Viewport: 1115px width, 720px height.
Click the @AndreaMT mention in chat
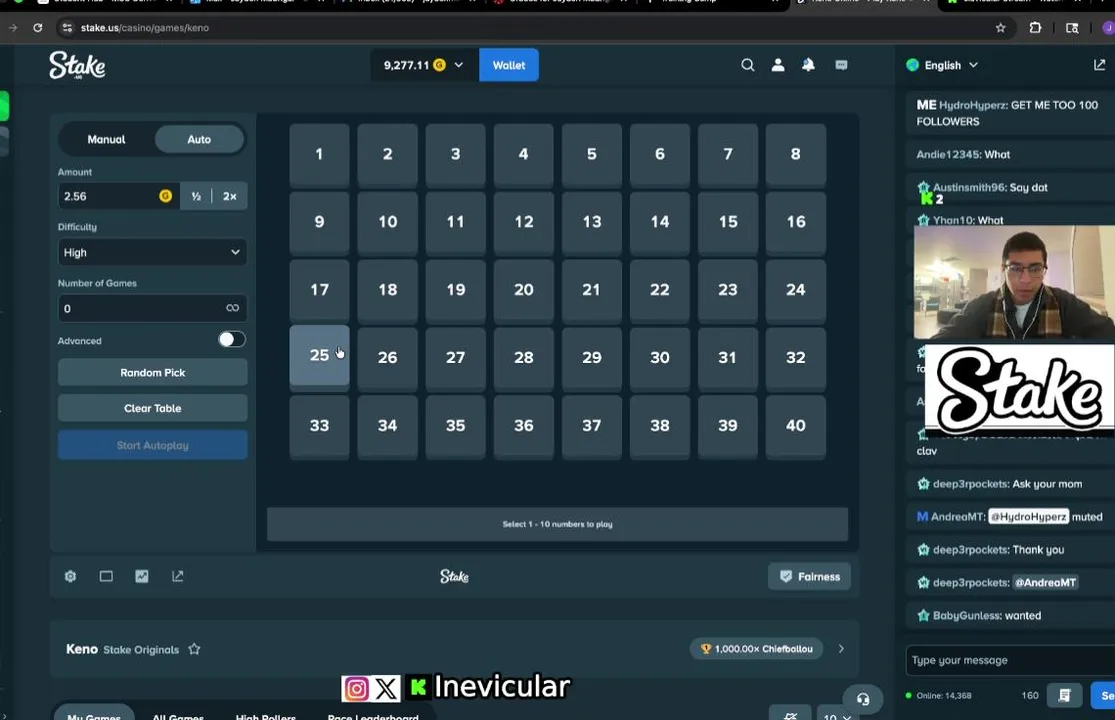tap(1045, 583)
